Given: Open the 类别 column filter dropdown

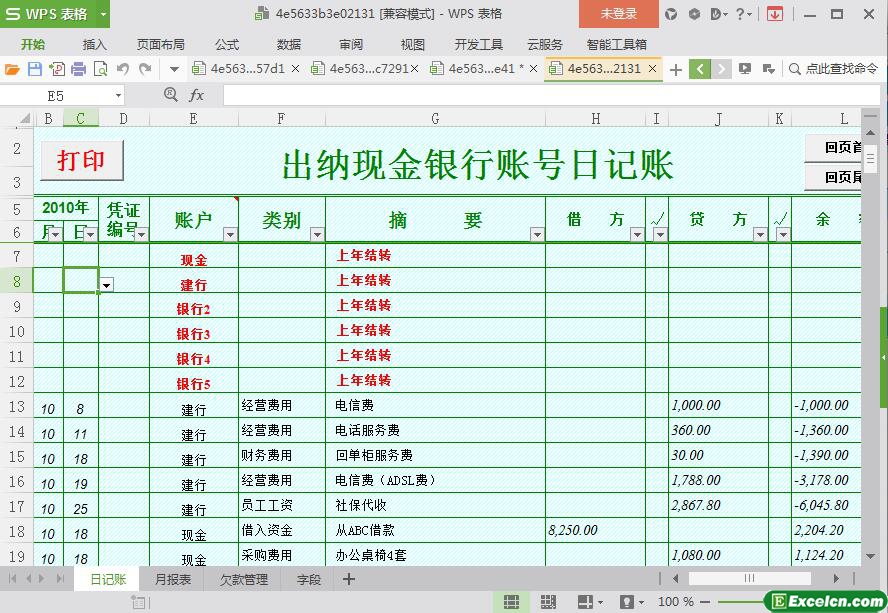Looking at the screenshot, I should pyautogui.click(x=317, y=235).
